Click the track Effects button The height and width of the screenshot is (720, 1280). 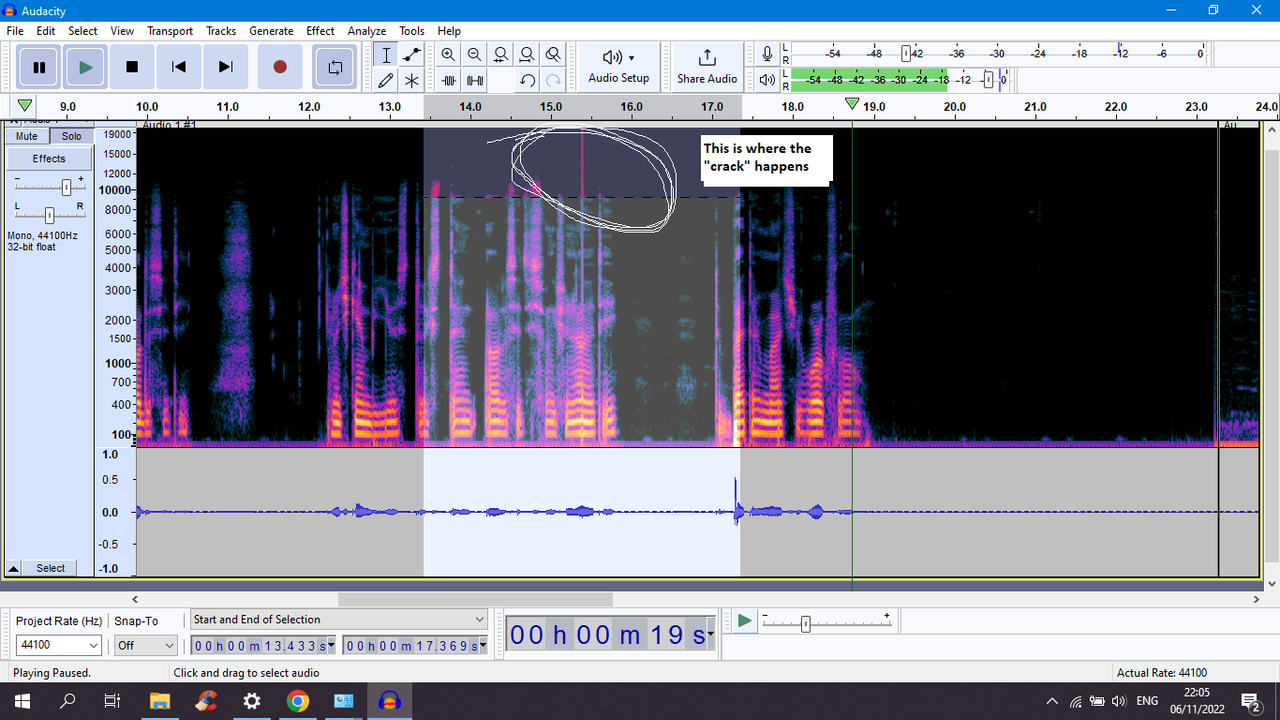pyautogui.click(x=48, y=159)
